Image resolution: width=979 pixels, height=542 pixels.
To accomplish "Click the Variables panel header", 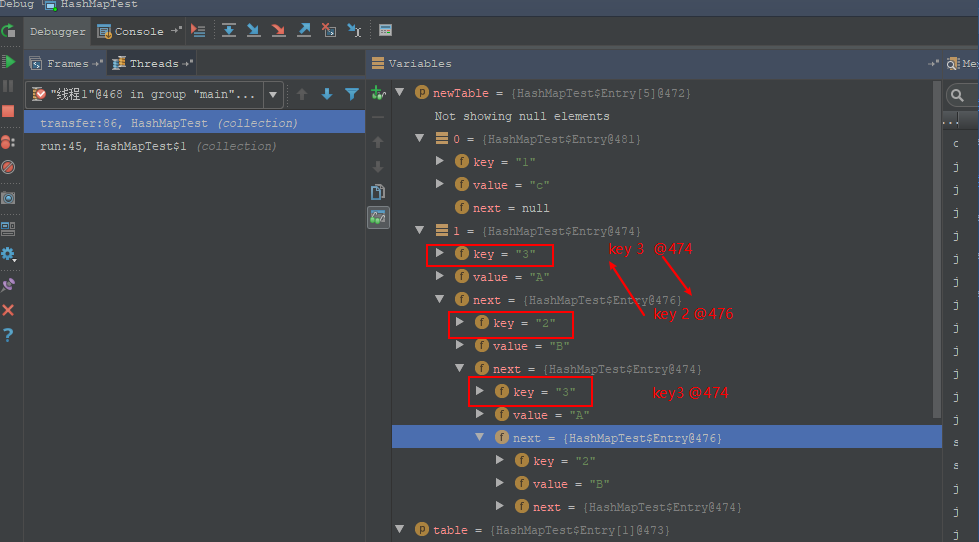I will click(x=412, y=64).
